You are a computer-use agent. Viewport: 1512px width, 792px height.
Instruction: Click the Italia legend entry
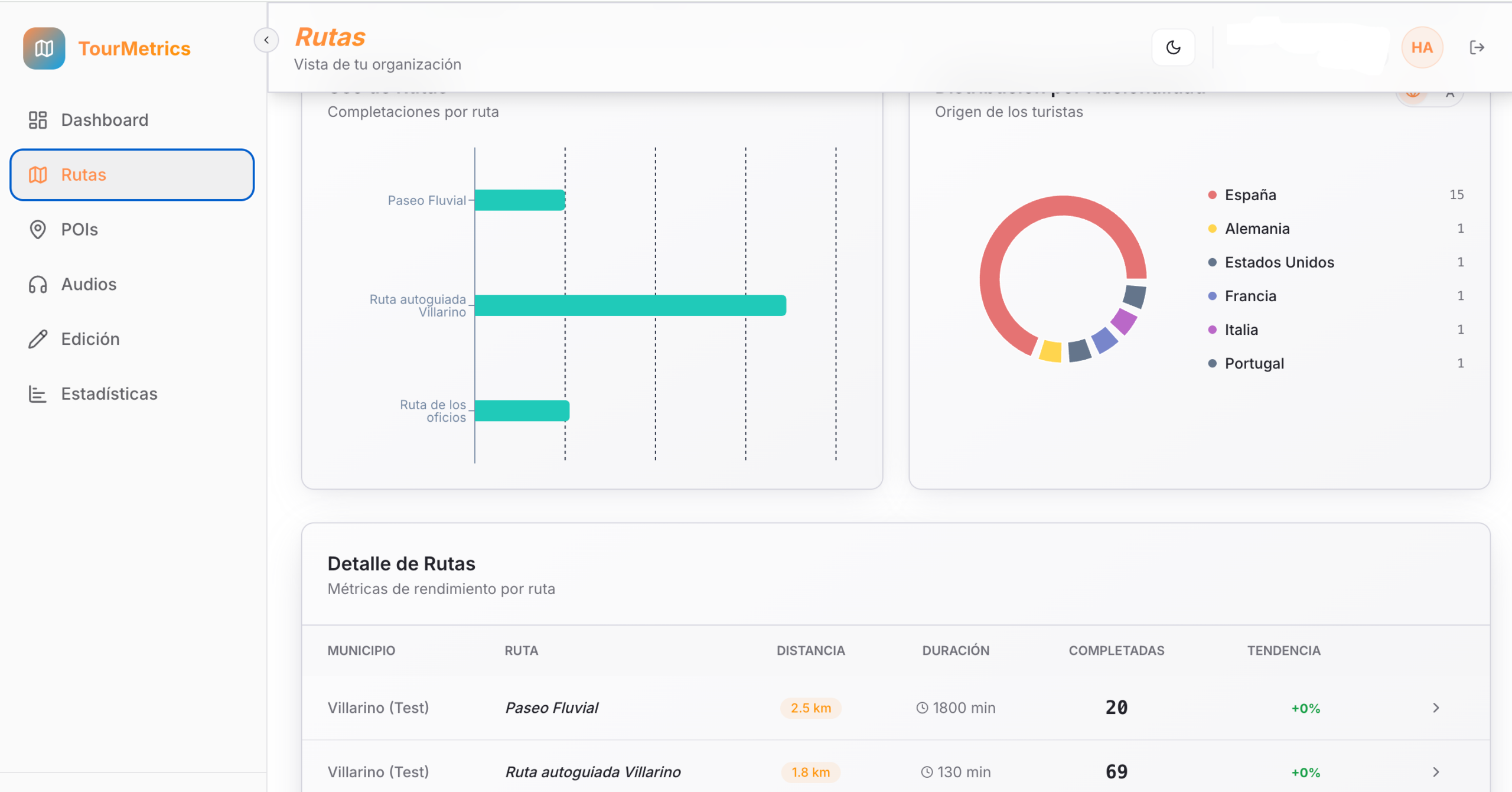pyautogui.click(x=1336, y=330)
